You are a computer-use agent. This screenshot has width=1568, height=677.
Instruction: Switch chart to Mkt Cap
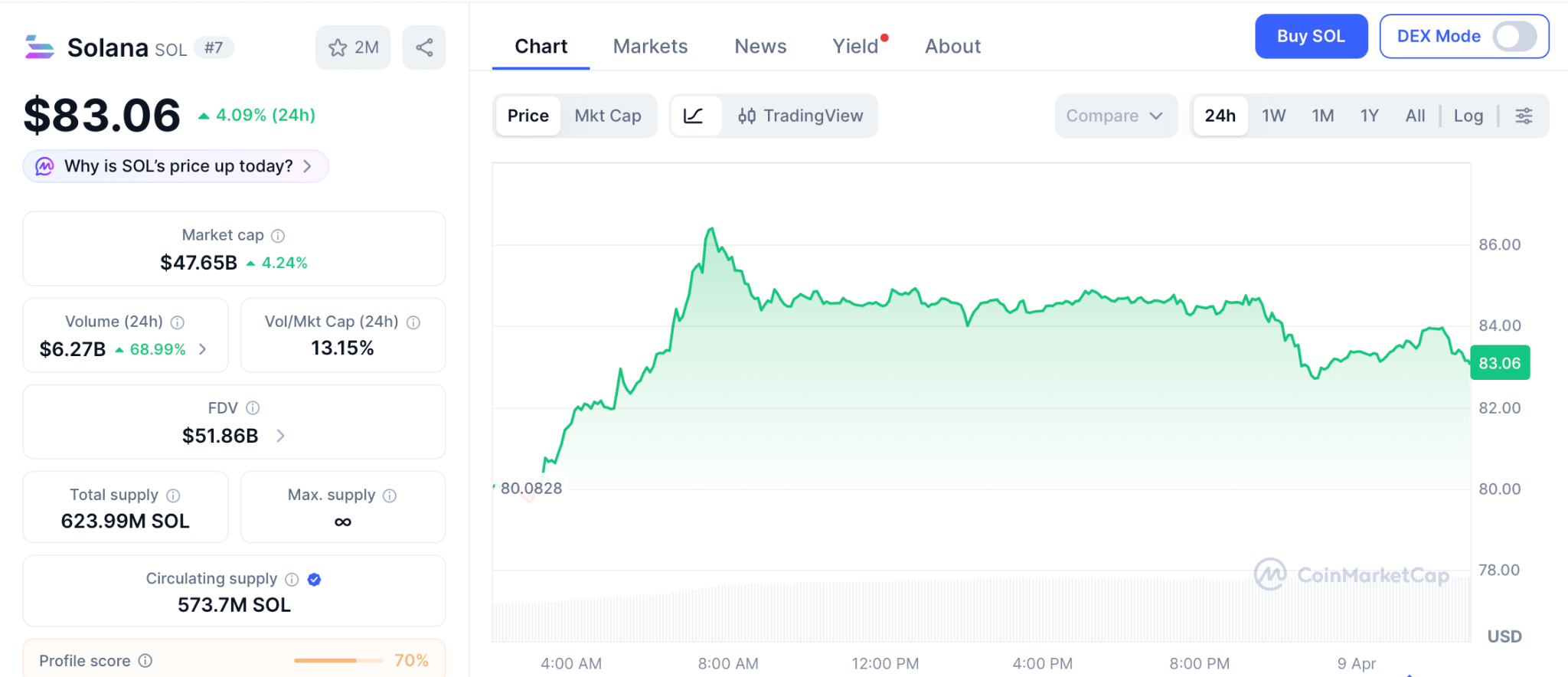[x=608, y=116]
